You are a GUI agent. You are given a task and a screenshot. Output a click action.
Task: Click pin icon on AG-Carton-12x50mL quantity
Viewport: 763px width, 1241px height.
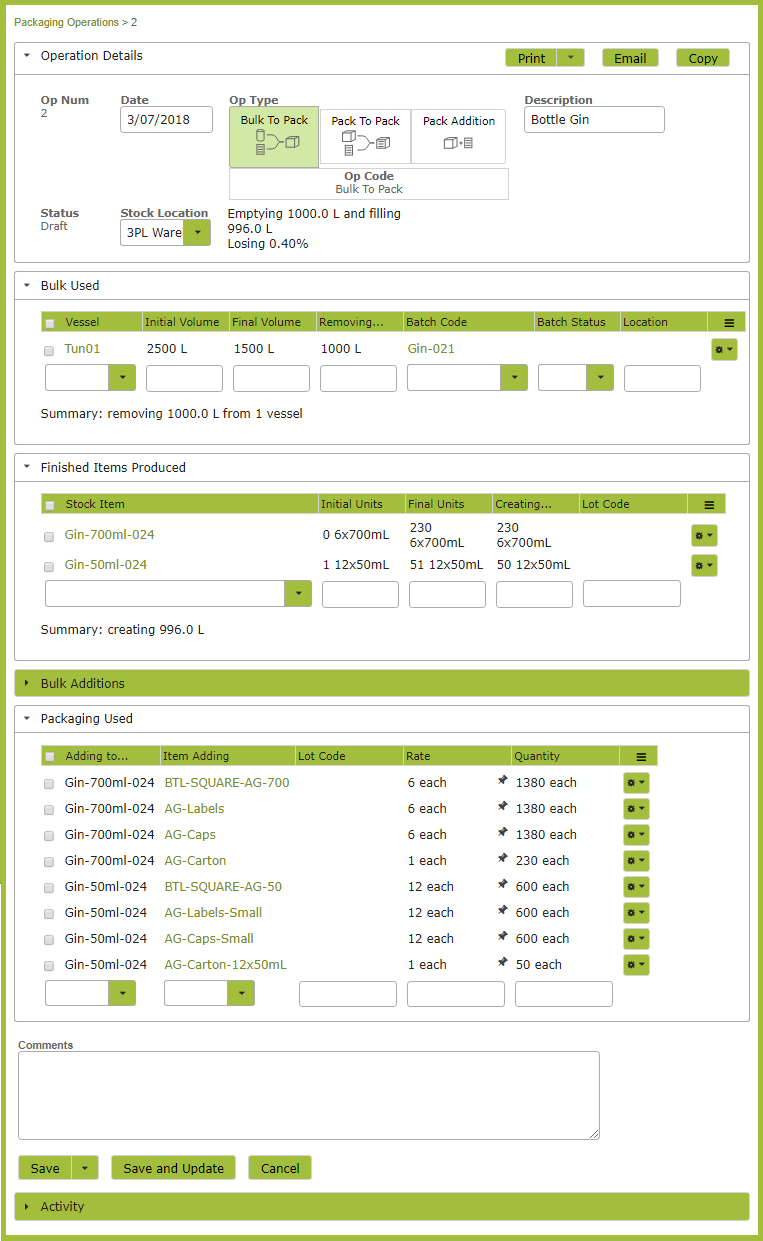502,964
